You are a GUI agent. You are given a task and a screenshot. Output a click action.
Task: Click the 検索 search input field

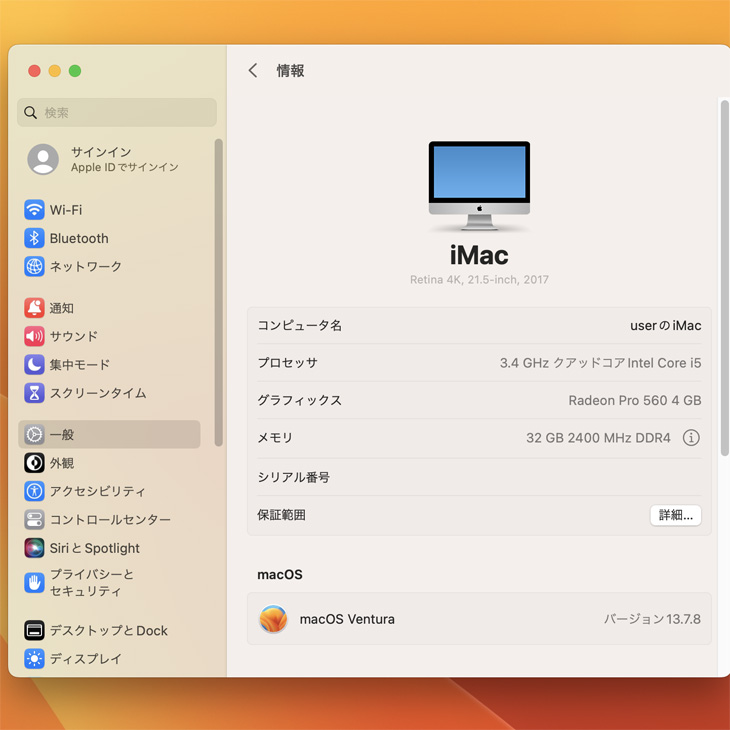click(x=117, y=113)
